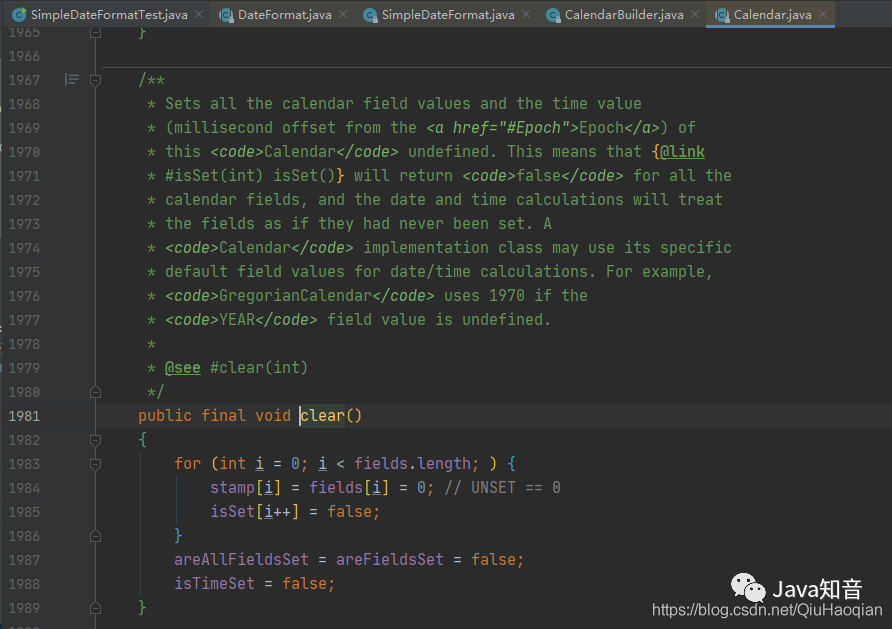Image resolution: width=892 pixels, height=629 pixels.
Task: Close the SimpleDateFormatTest.java tab
Action: [x=199, y=14]
